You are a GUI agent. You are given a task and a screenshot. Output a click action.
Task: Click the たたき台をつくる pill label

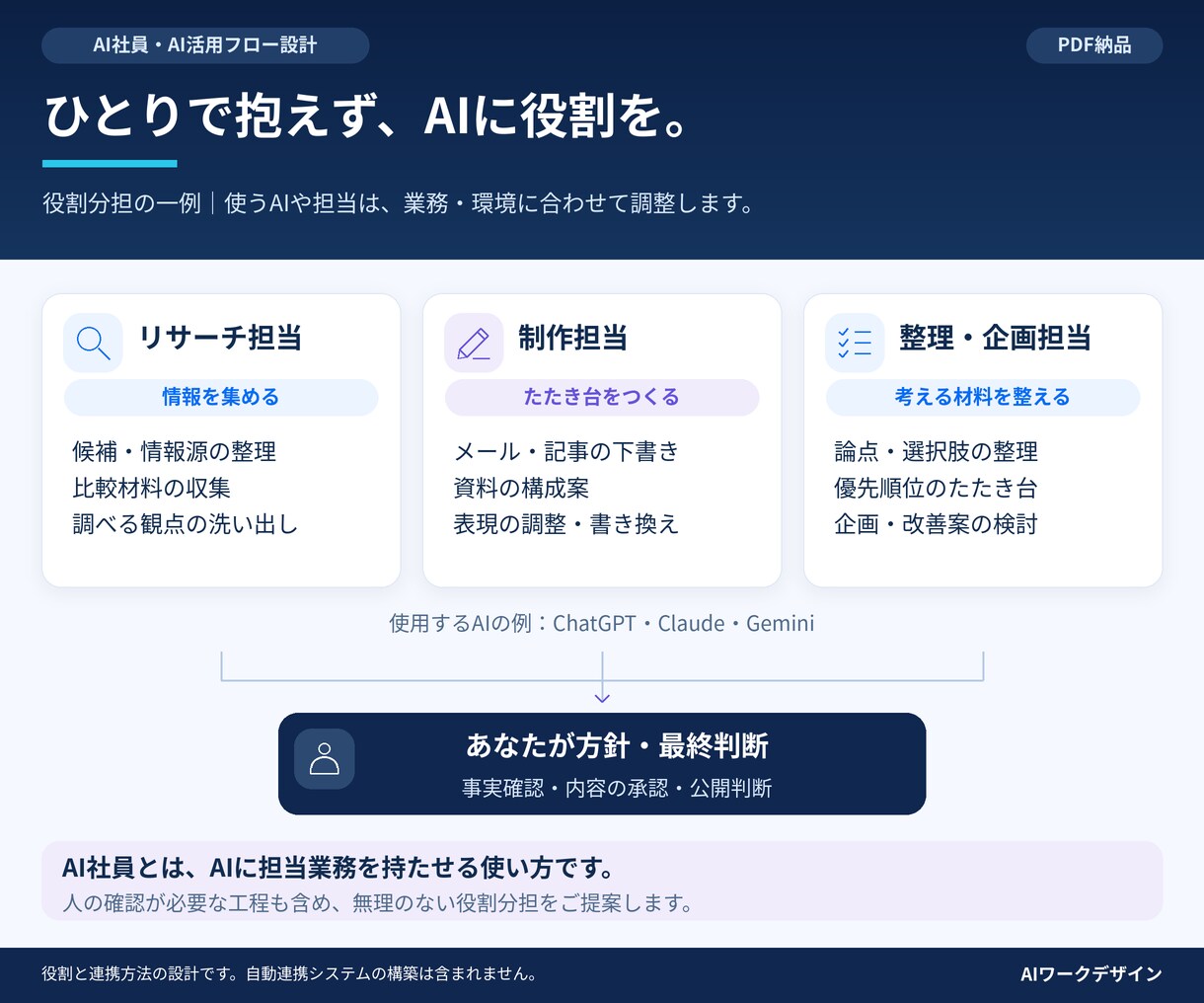(x=602, y=397)
